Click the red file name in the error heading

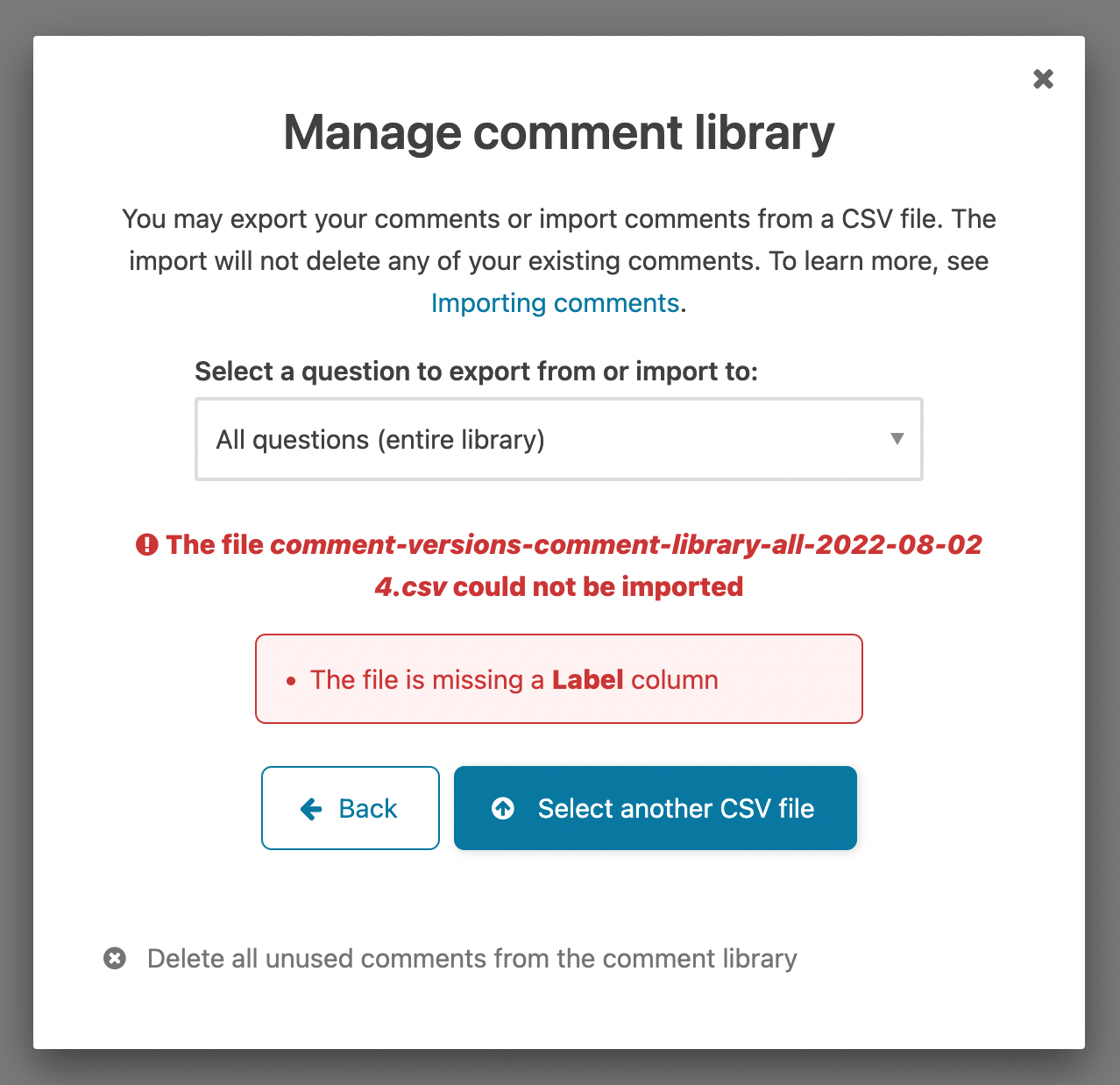pyautogui.click(x=626, y=544)
